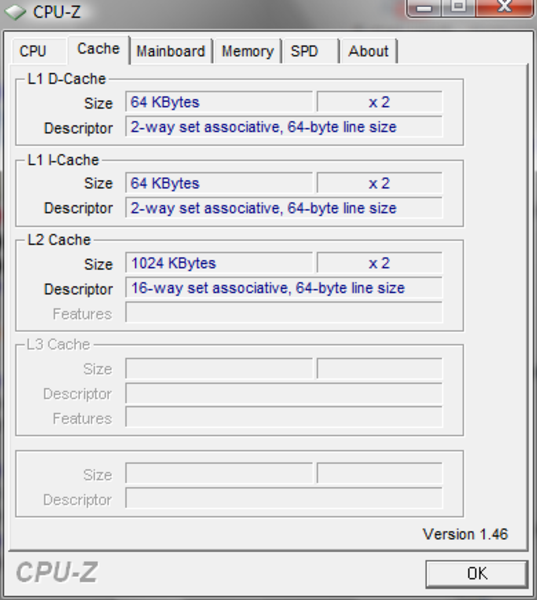This screenshot has width=537, height=600.
Task: Click the Version 1.46 text
Action: coord(465,534)
